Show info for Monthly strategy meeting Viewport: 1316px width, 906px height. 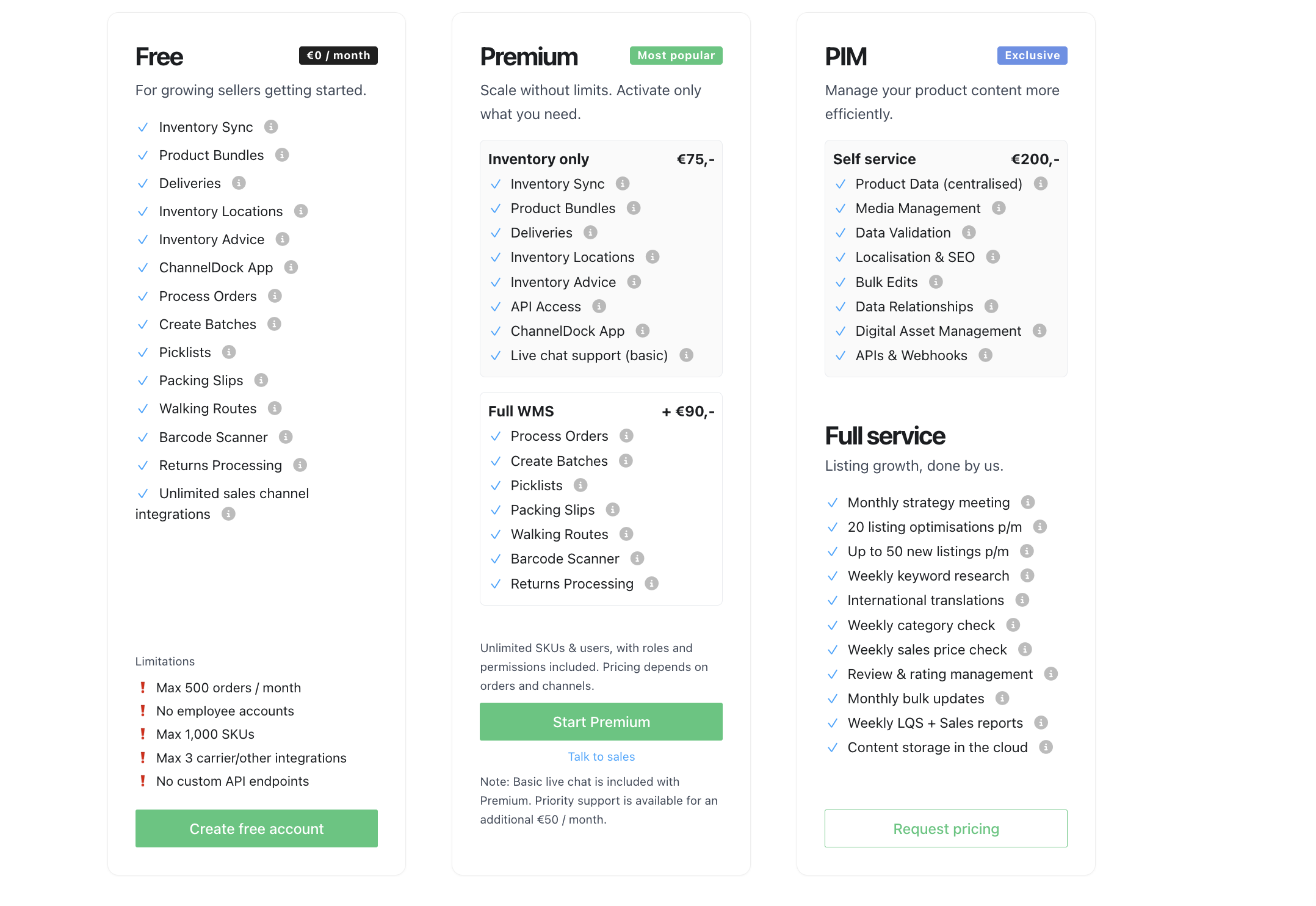click(x=1029, y=502)
